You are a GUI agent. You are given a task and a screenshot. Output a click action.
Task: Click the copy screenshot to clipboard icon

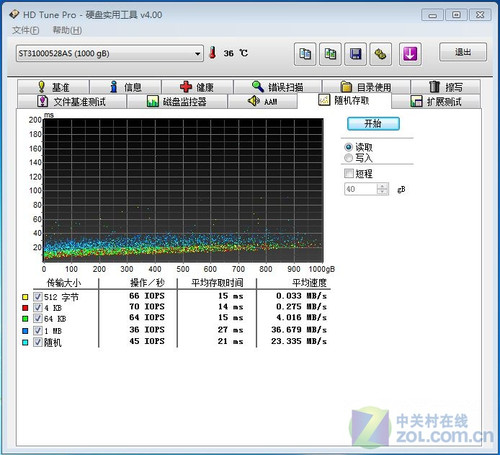click(x=330, y=54)
